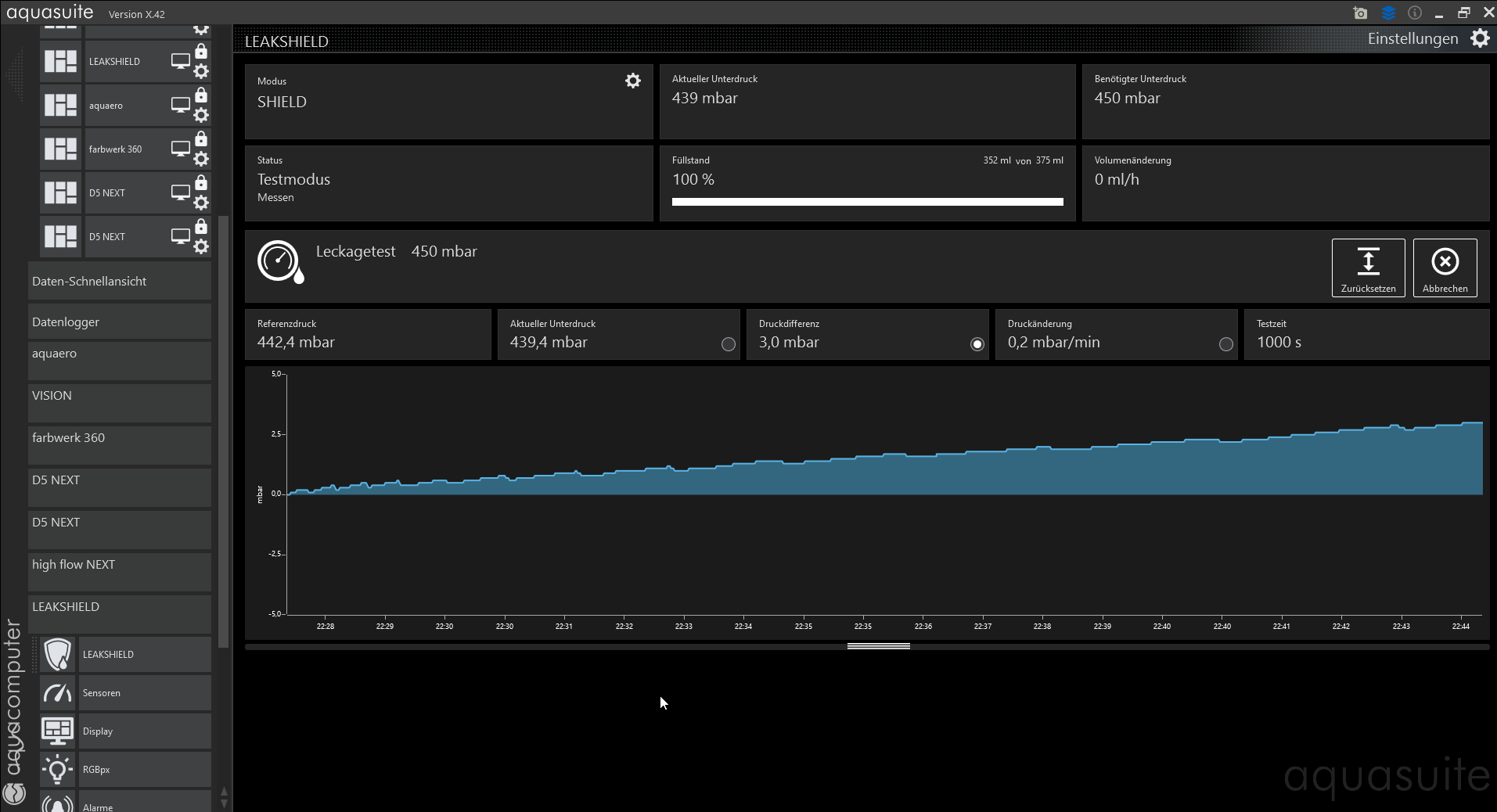Click the Modus SHIELD settings gear
The width and height of the screenshot is (1497, 812).
(632, 81)
